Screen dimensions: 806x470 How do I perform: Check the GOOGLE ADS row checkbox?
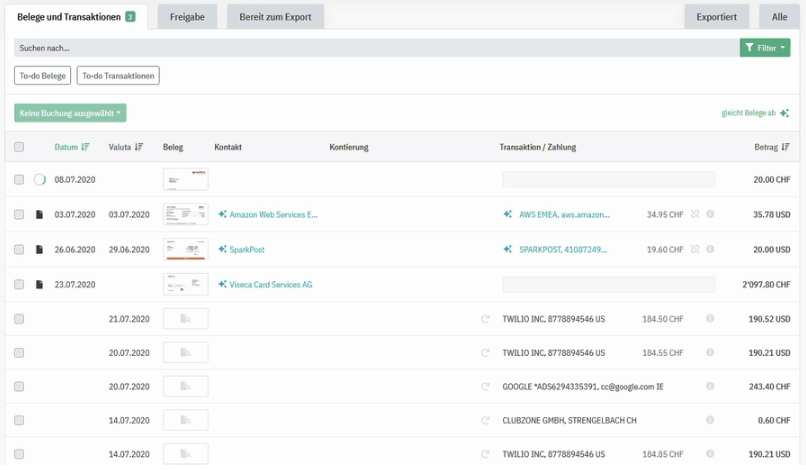click(x=19, y=387)
